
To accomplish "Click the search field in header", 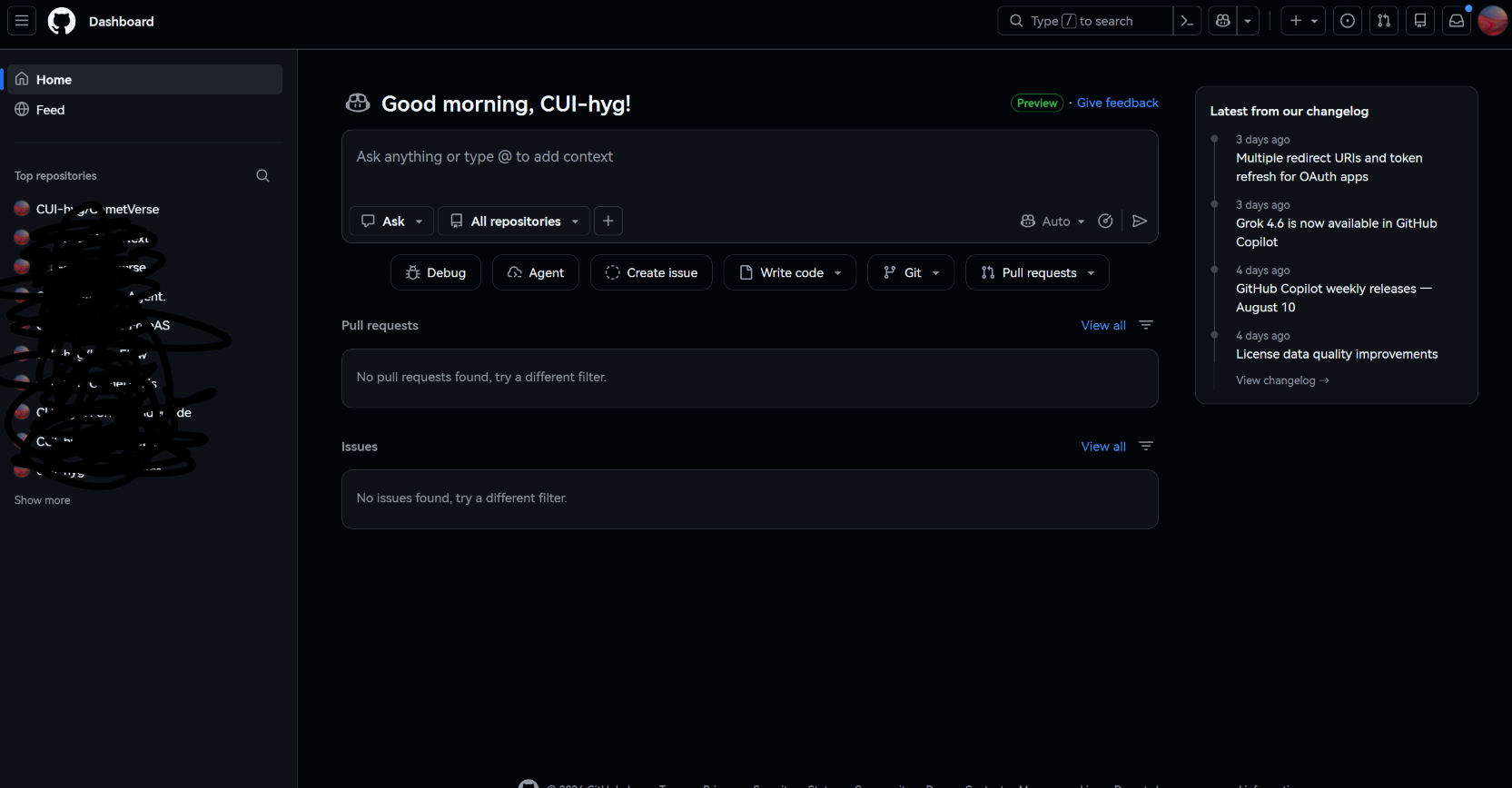I will (x=1085, y=21).
